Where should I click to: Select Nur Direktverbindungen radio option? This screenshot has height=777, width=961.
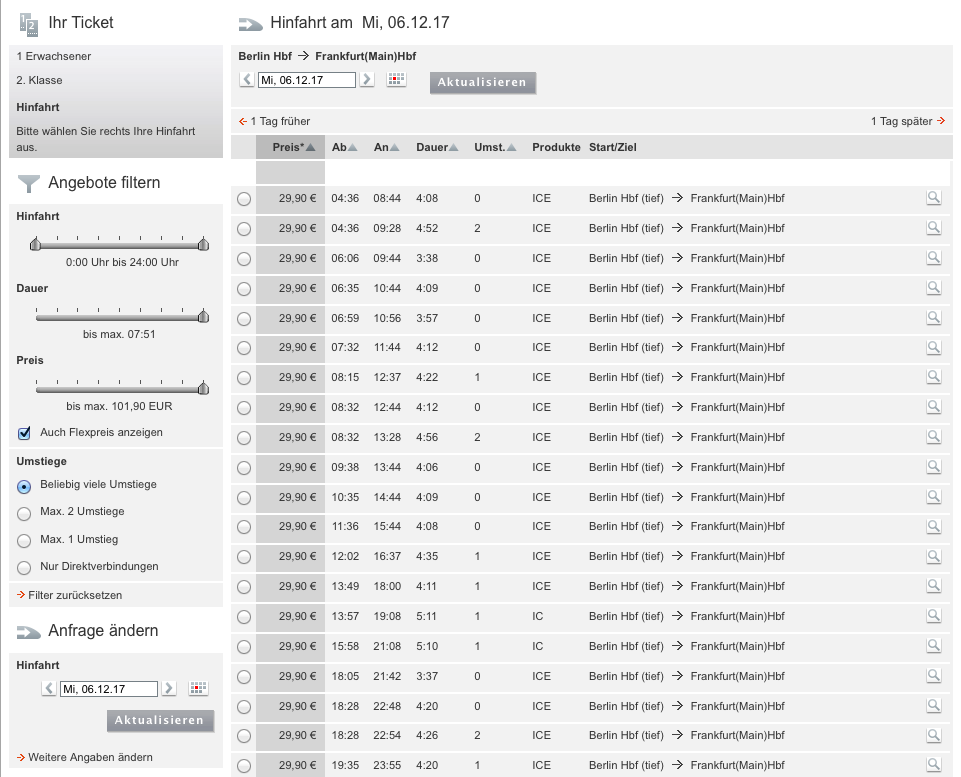tap(24, 567)
